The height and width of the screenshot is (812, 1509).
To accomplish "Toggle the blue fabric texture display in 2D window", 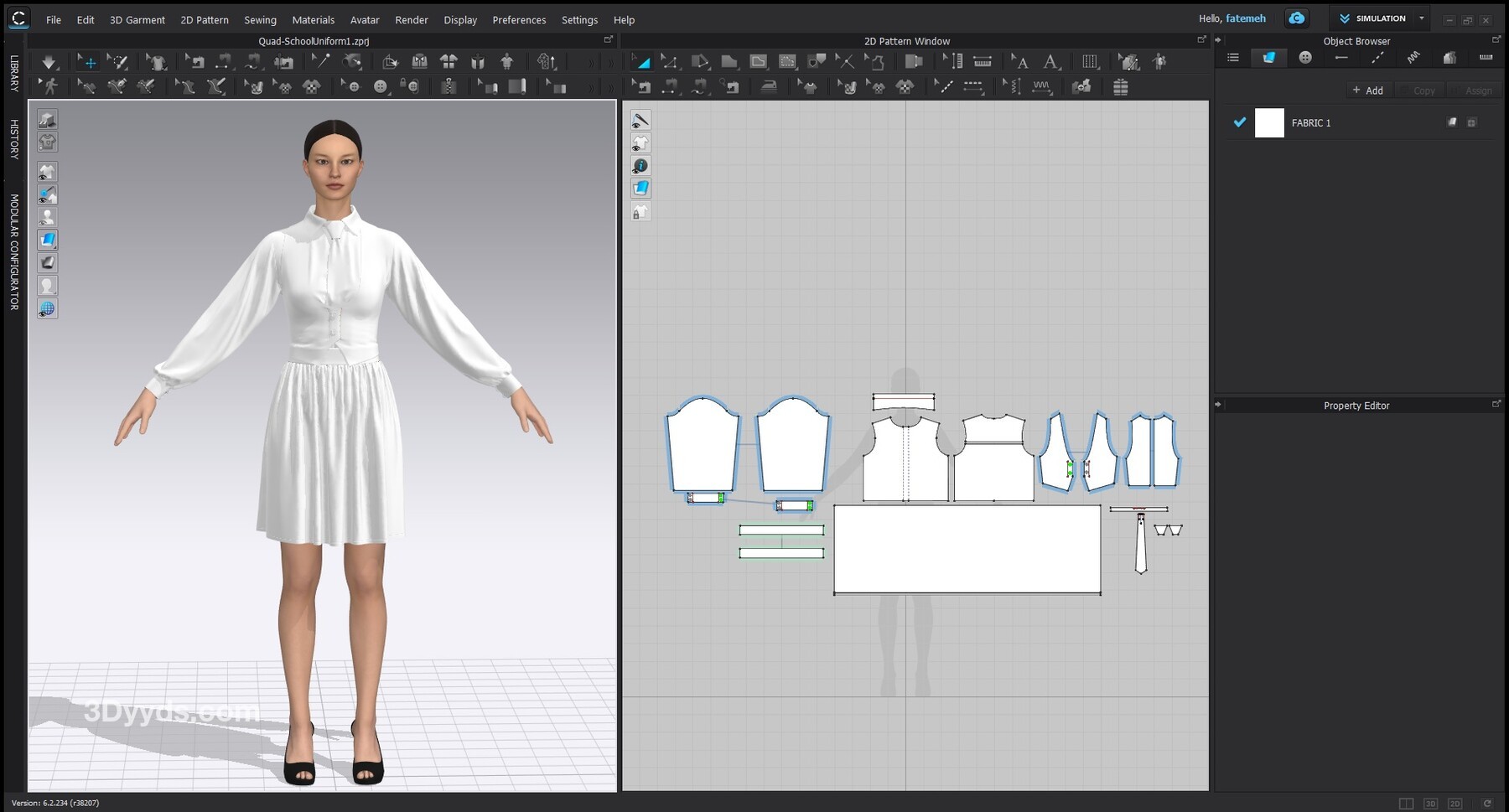I will 640,189.
